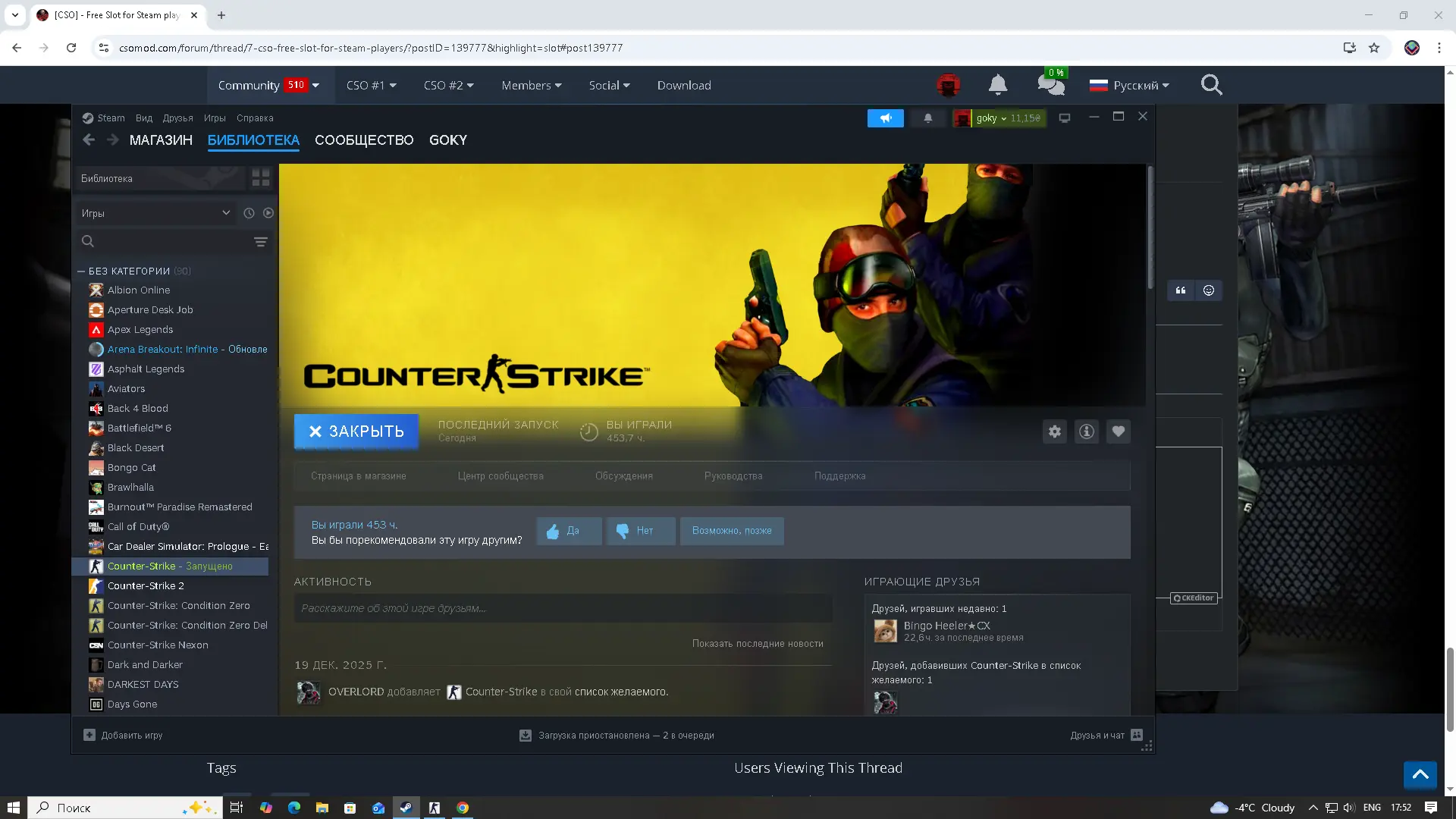This screenshot has width=1456, height=819.
Task: Click the recent activity clock icon in library
Action: point(249,213)
